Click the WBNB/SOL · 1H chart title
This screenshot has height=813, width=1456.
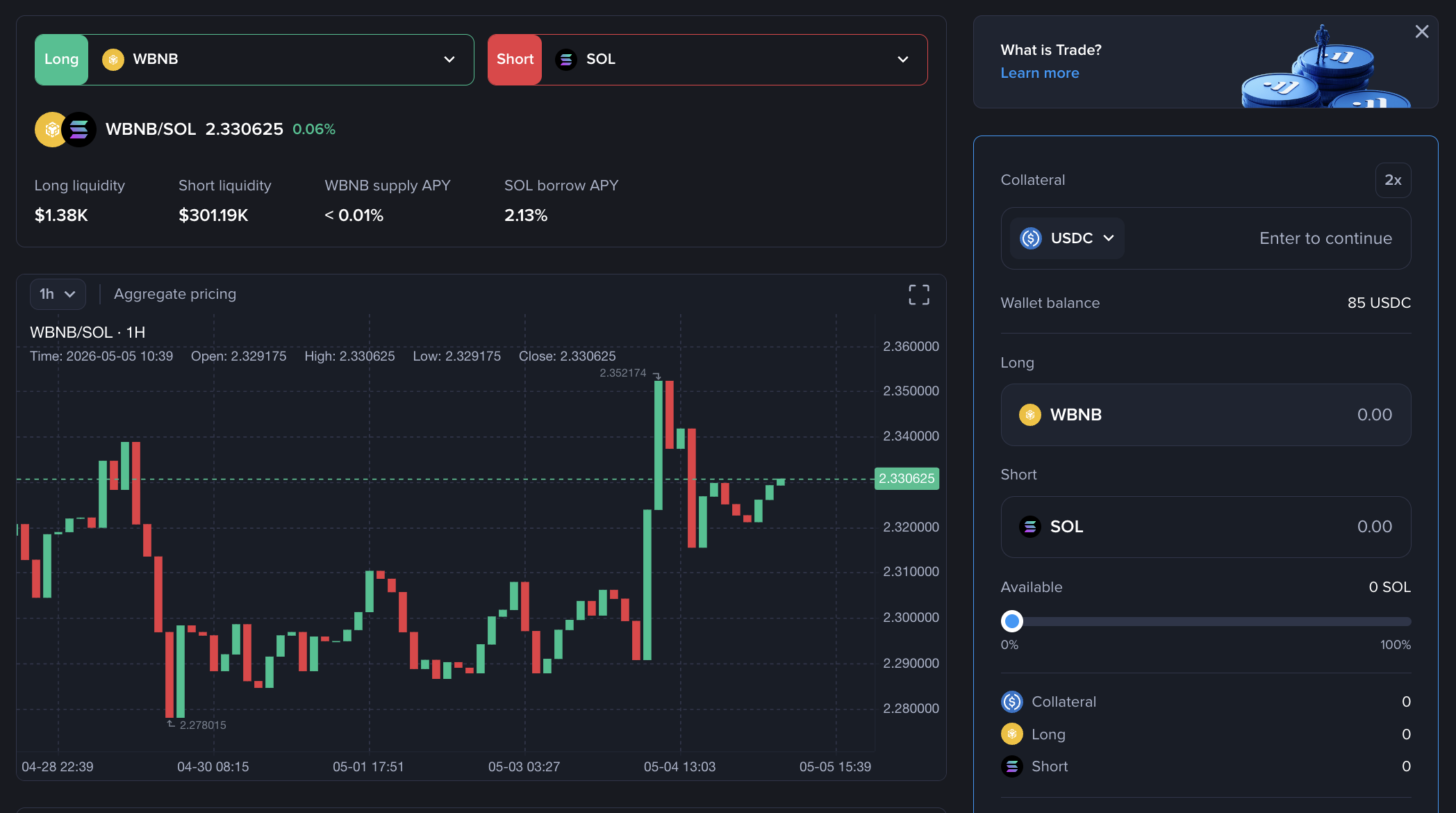tap(88, 333)
